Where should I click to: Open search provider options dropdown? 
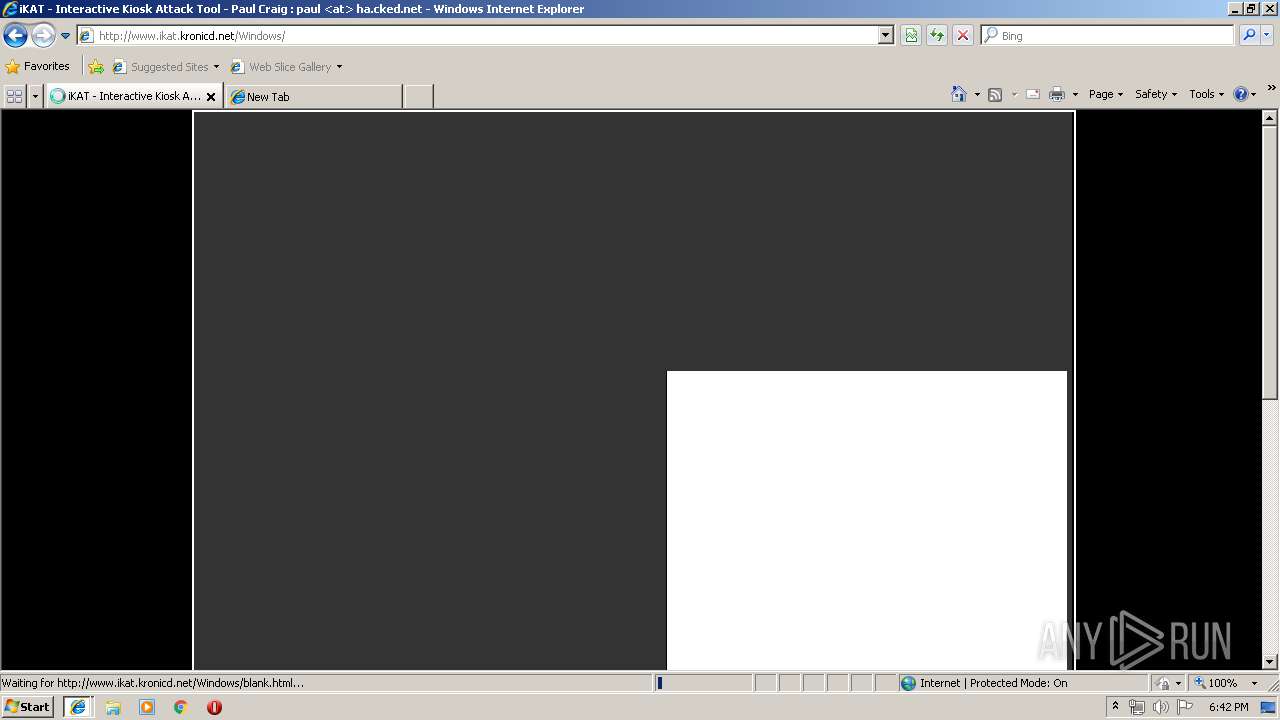(x=1266, y=35)
